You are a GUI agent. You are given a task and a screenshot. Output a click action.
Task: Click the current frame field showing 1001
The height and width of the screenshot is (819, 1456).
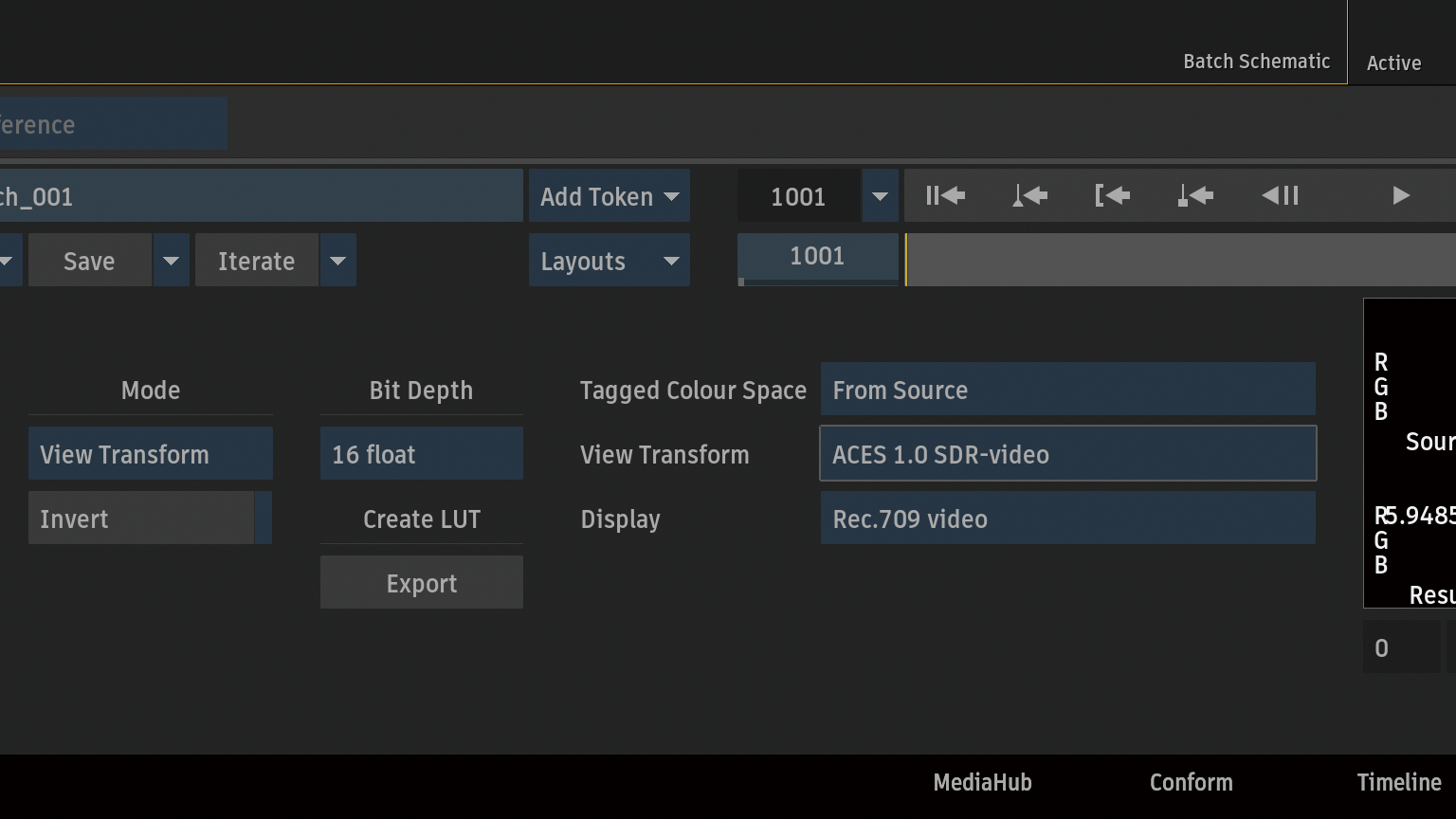tap(799, 196)
